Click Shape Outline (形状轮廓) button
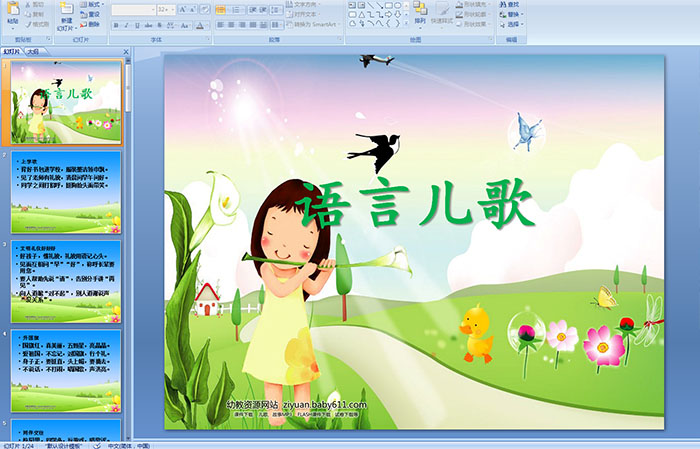 [x=473, y=14]
